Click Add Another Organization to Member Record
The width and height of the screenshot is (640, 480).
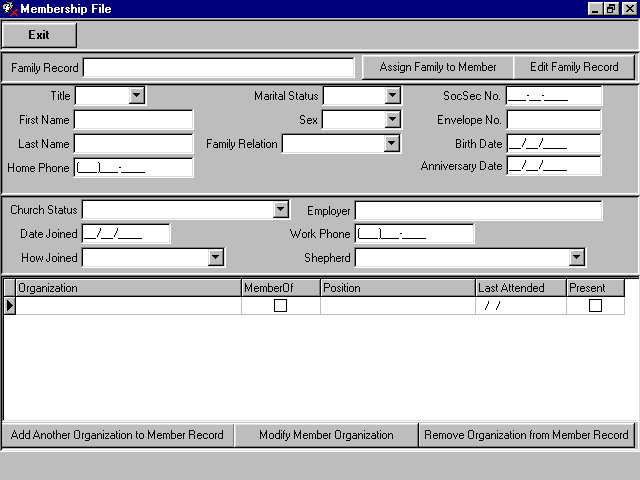click(x=117, y=435)
